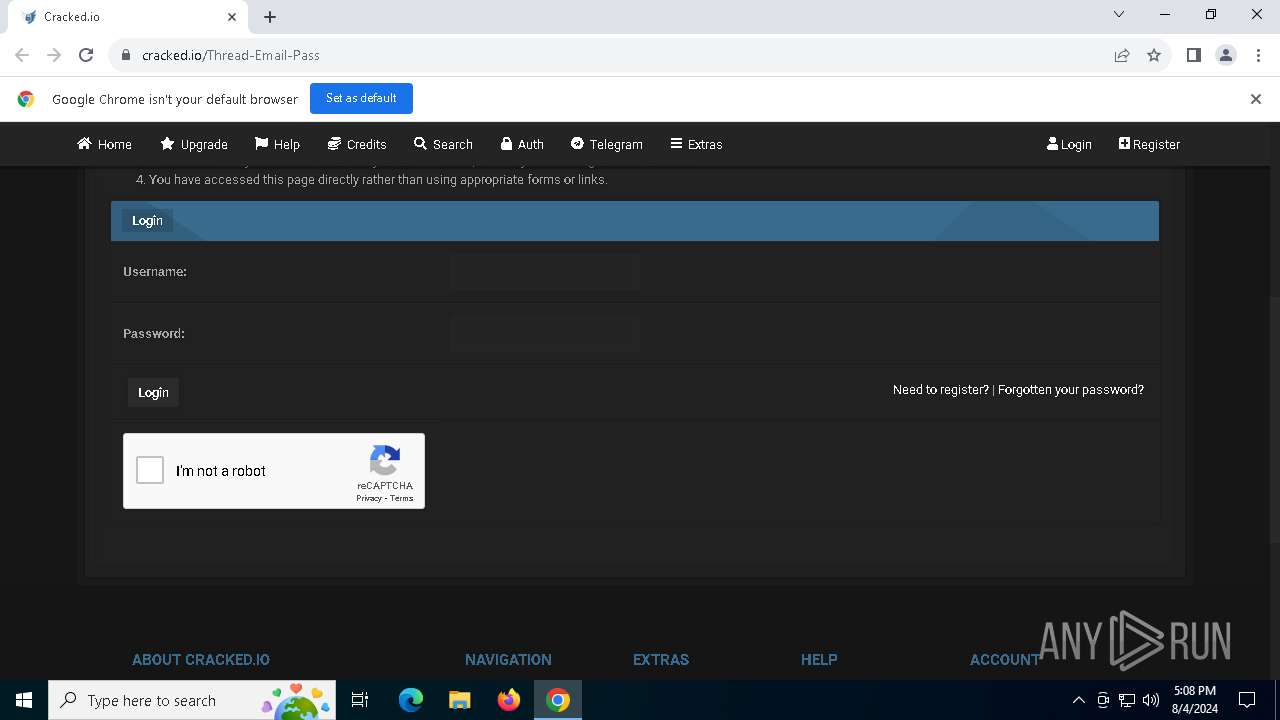Expand the Extras menu
Screen dimensions: 1280x720
(x=696, y=144)
